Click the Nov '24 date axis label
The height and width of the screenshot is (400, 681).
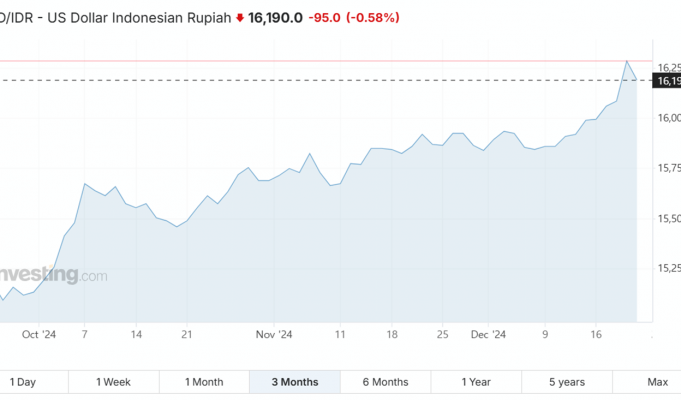(273, 335)
